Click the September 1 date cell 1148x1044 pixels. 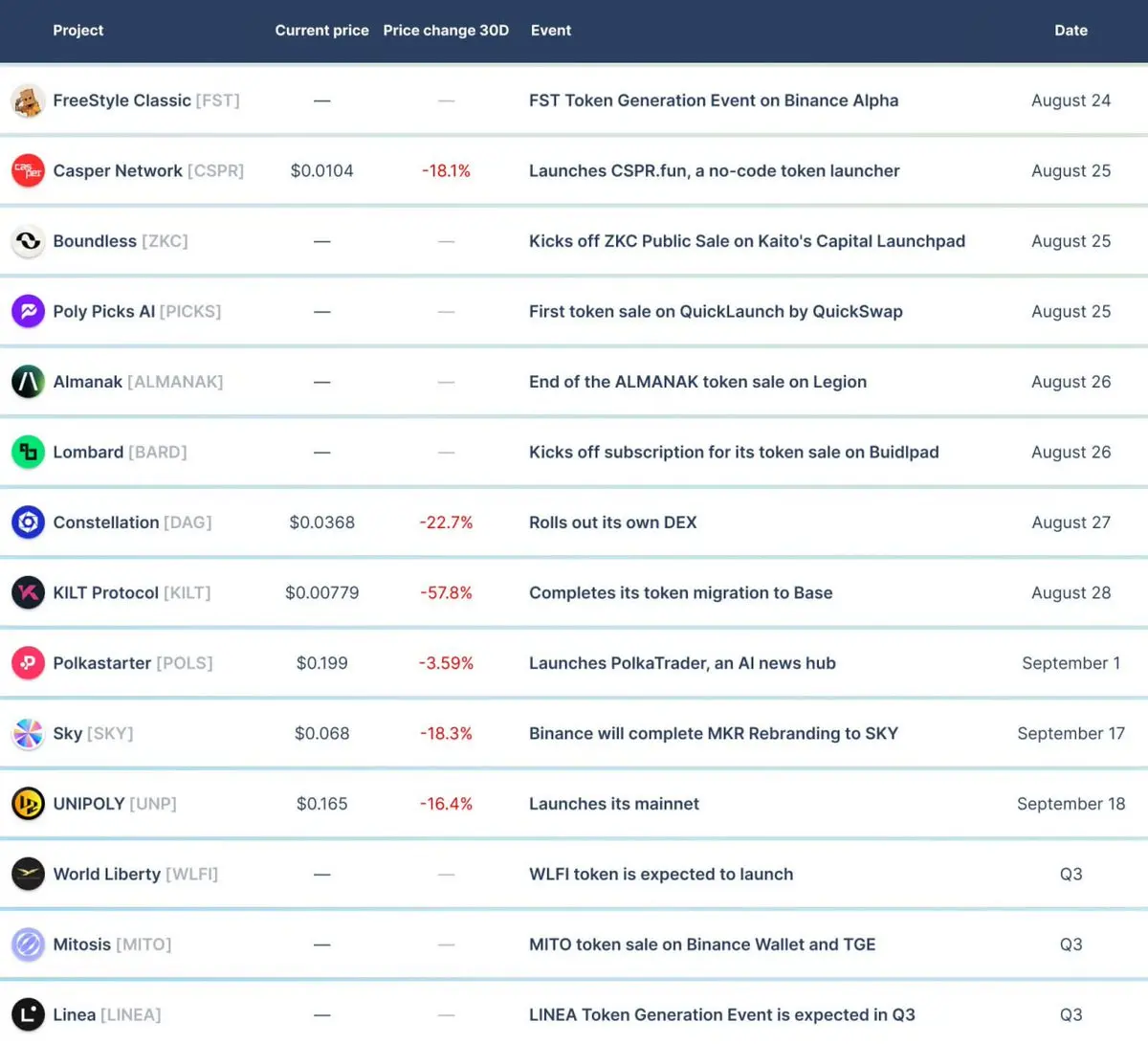point(1071,663)
